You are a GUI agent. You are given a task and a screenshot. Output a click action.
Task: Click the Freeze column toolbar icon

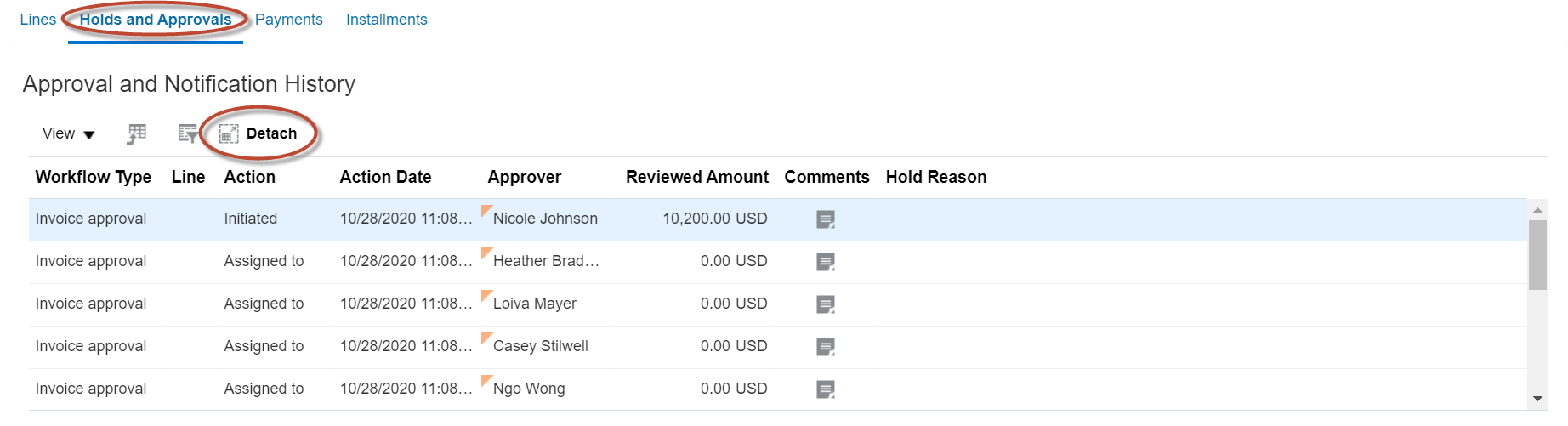pos(137,133)
